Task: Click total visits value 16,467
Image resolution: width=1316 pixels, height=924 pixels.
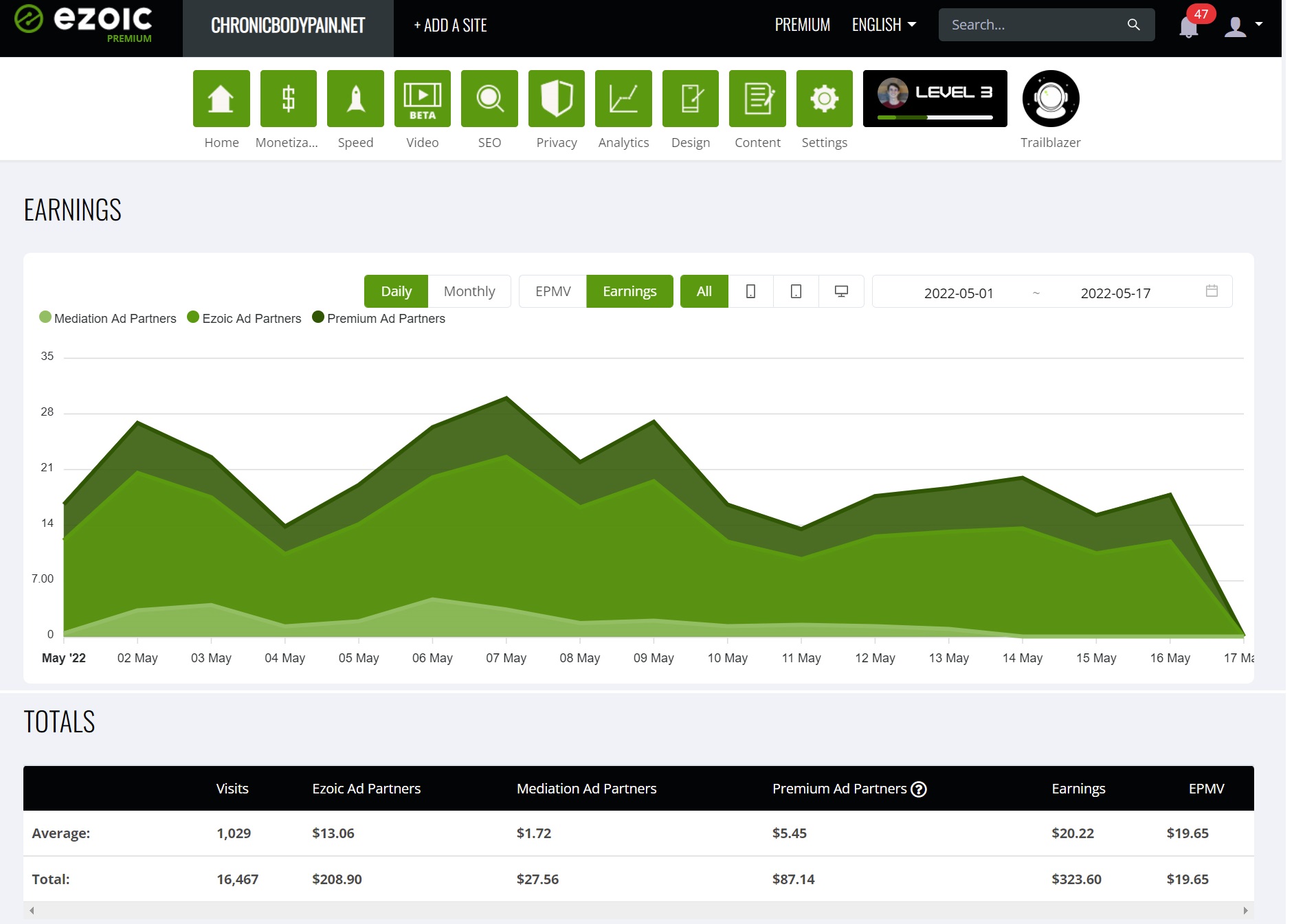Action: point(238,879)
